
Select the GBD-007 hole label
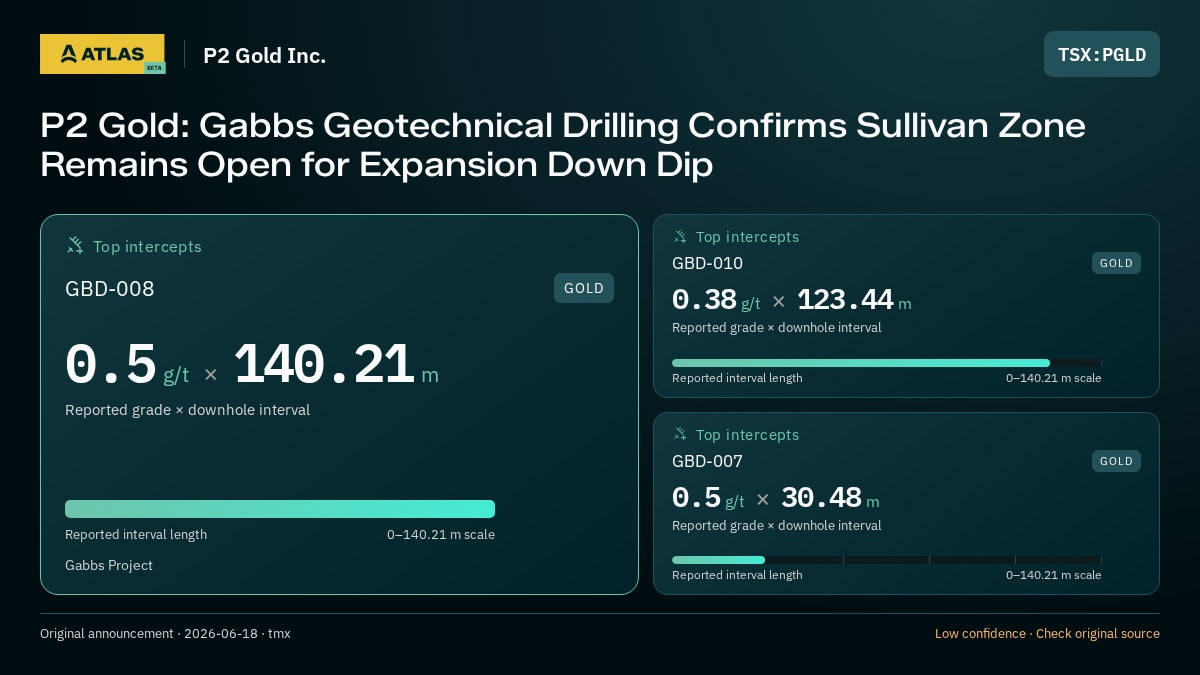(707, 461)
